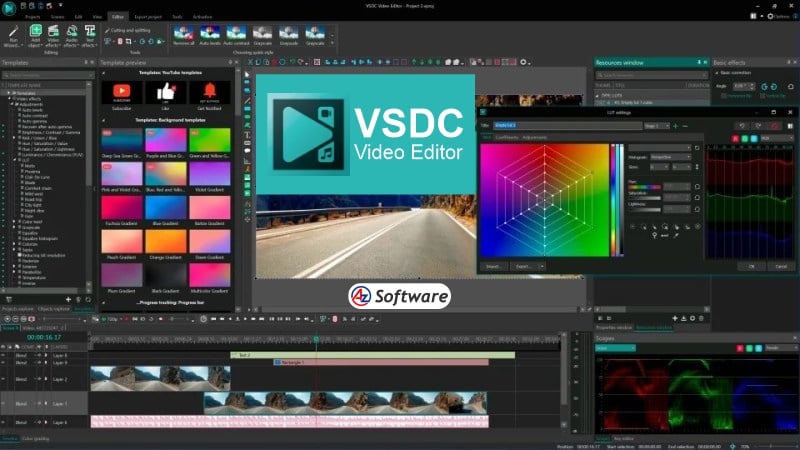
Task: Expand the Video effects tree node
Action: click(x=10, y=98)
